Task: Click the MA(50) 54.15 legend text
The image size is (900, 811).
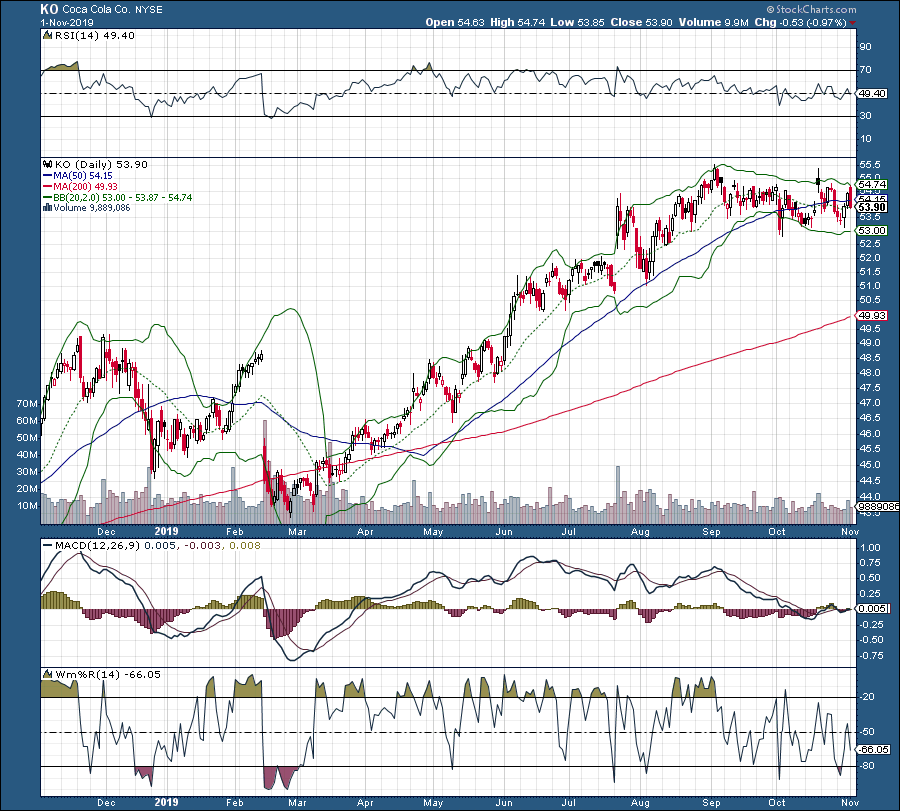Action: click(83, 176)
